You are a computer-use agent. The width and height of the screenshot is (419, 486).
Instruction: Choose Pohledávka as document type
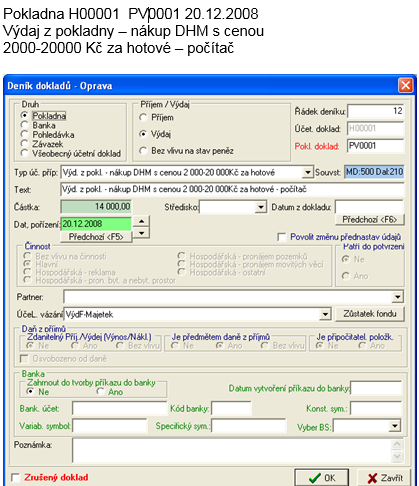(24, 134)
